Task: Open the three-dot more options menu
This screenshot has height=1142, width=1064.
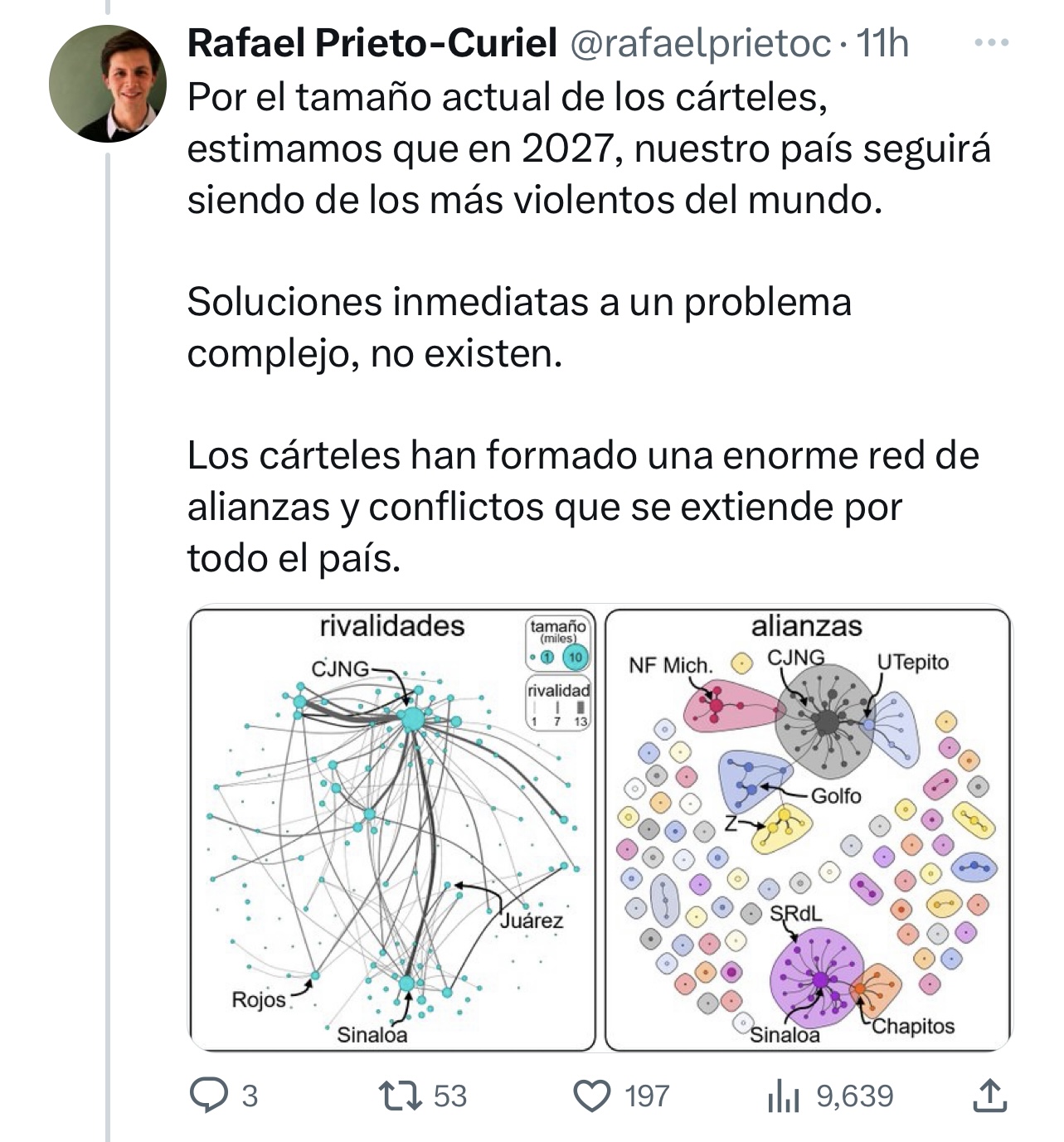Action: pos(991,43)
